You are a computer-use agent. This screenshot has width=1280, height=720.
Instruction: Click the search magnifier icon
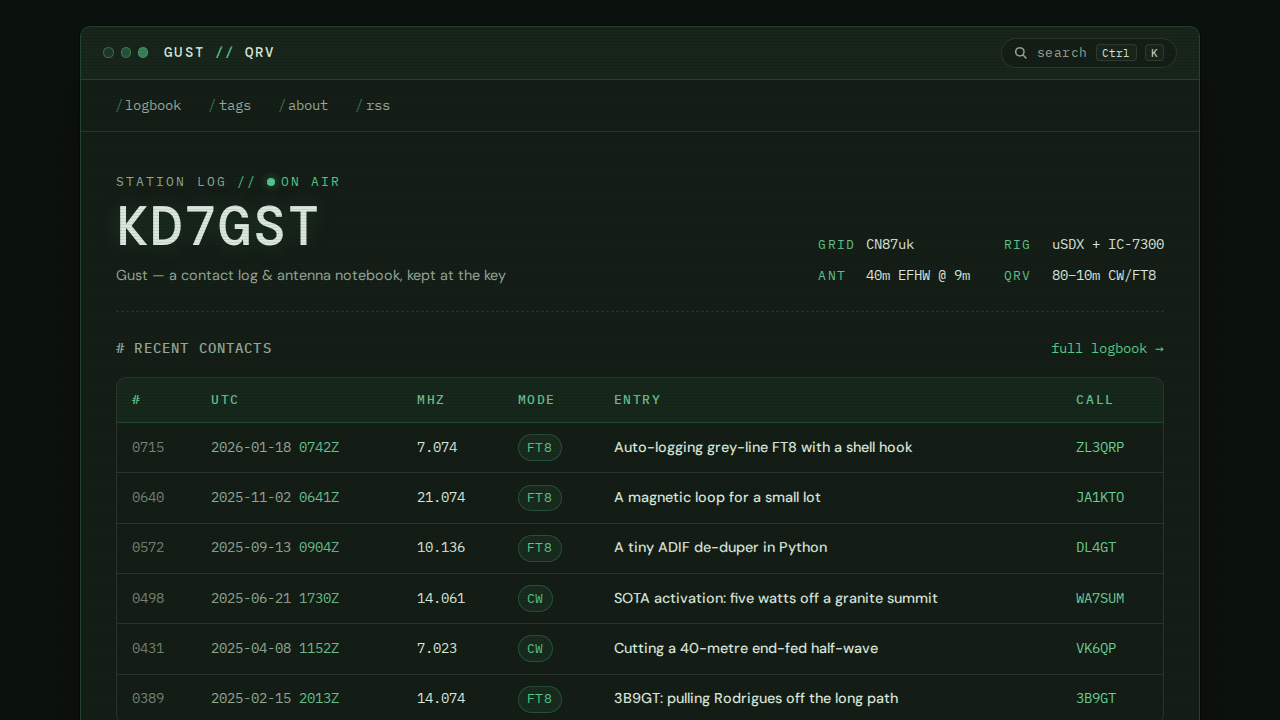click(x=1020, y=53)
